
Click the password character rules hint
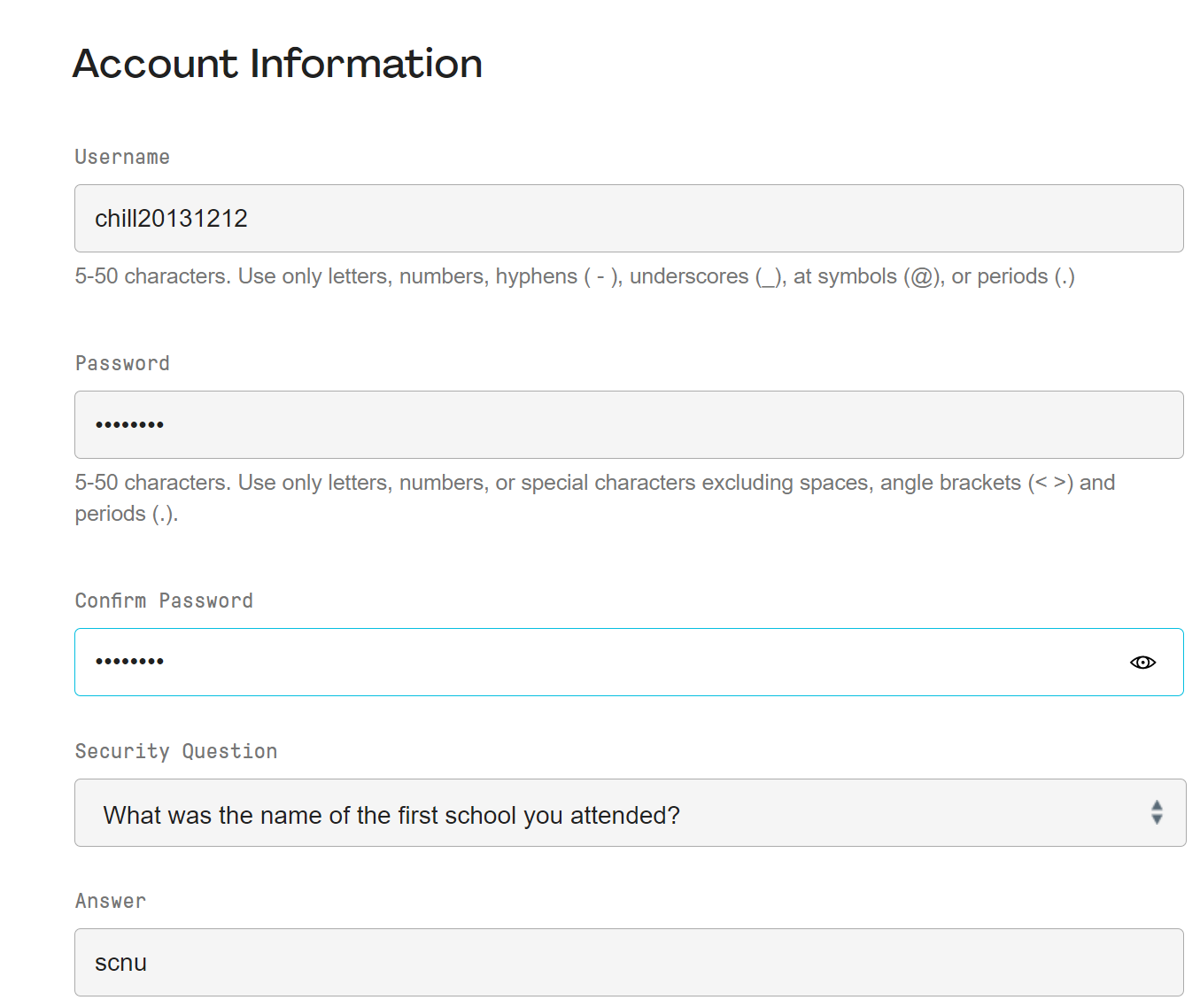(x=594, y=484)
